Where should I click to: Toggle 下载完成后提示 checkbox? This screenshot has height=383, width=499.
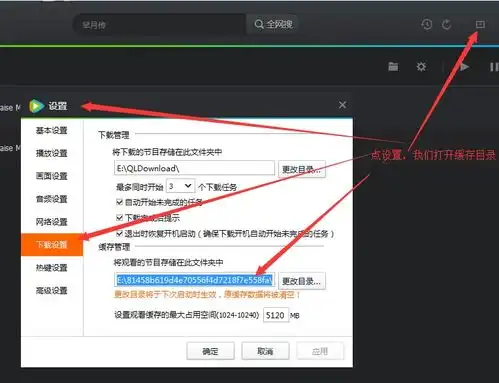[x=119, y=218]
